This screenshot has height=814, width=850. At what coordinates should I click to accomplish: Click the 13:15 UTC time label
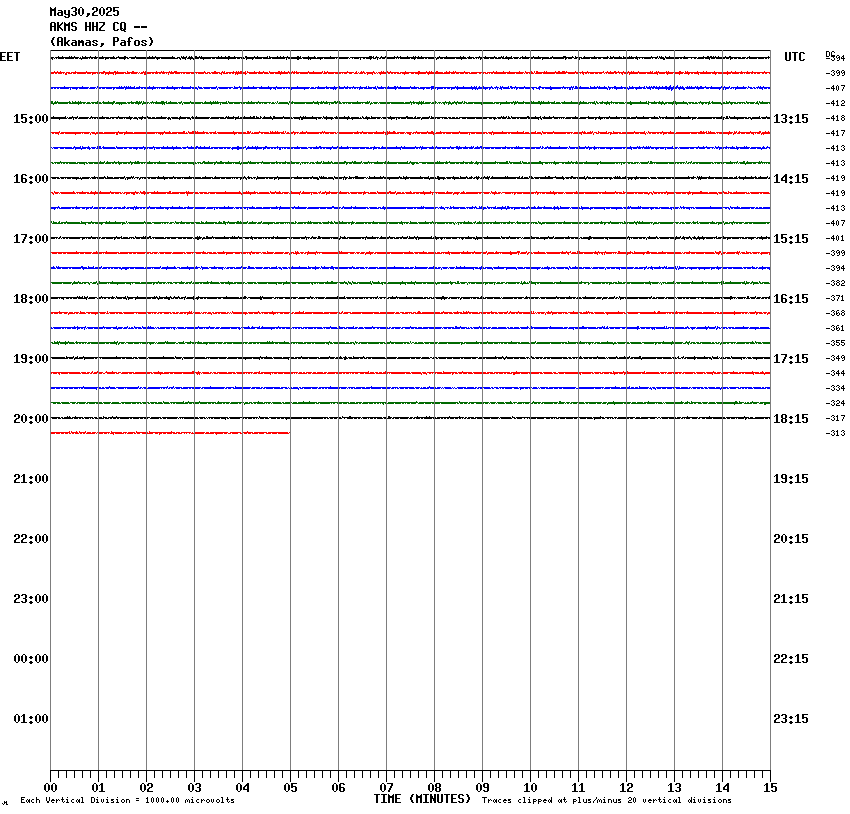point(791,119)
